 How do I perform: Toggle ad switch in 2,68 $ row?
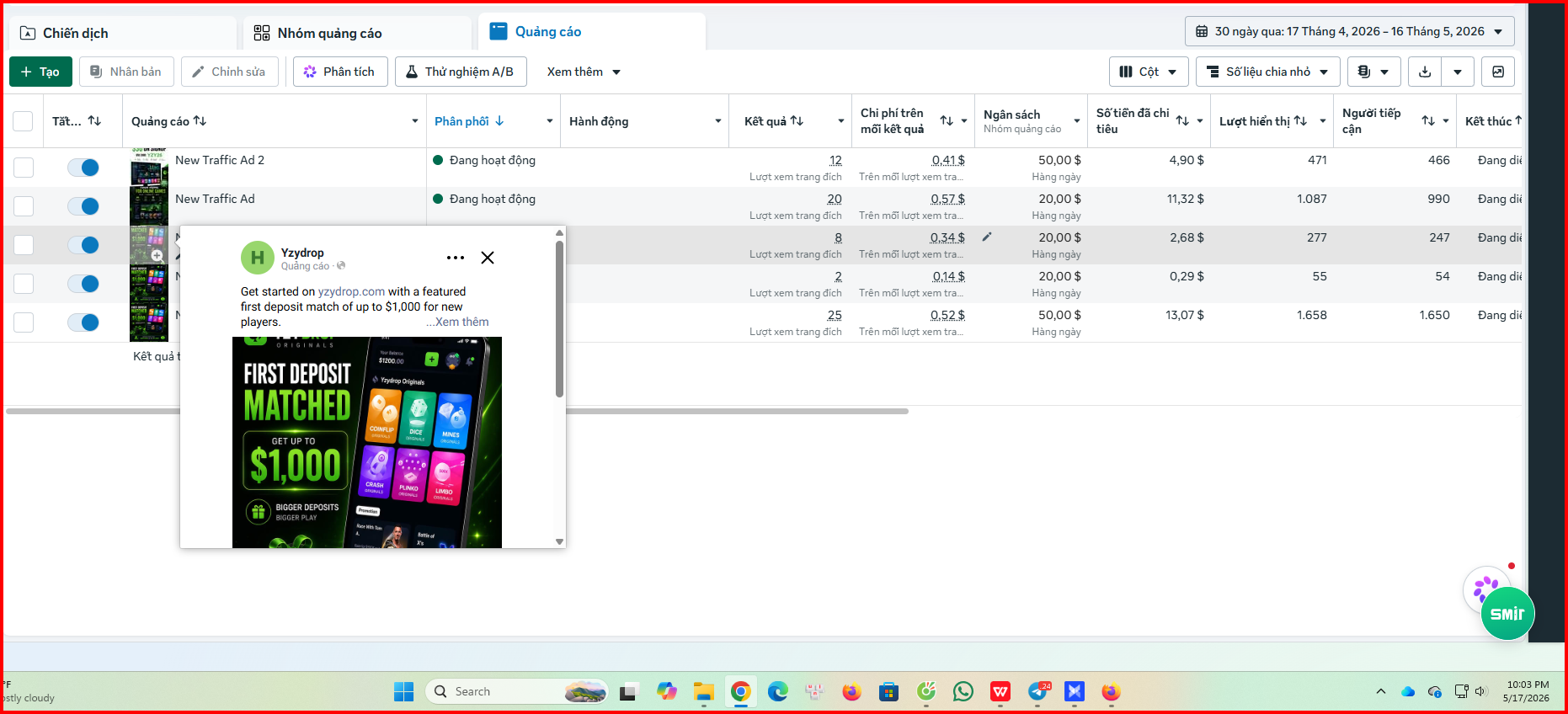coord(83,245)
